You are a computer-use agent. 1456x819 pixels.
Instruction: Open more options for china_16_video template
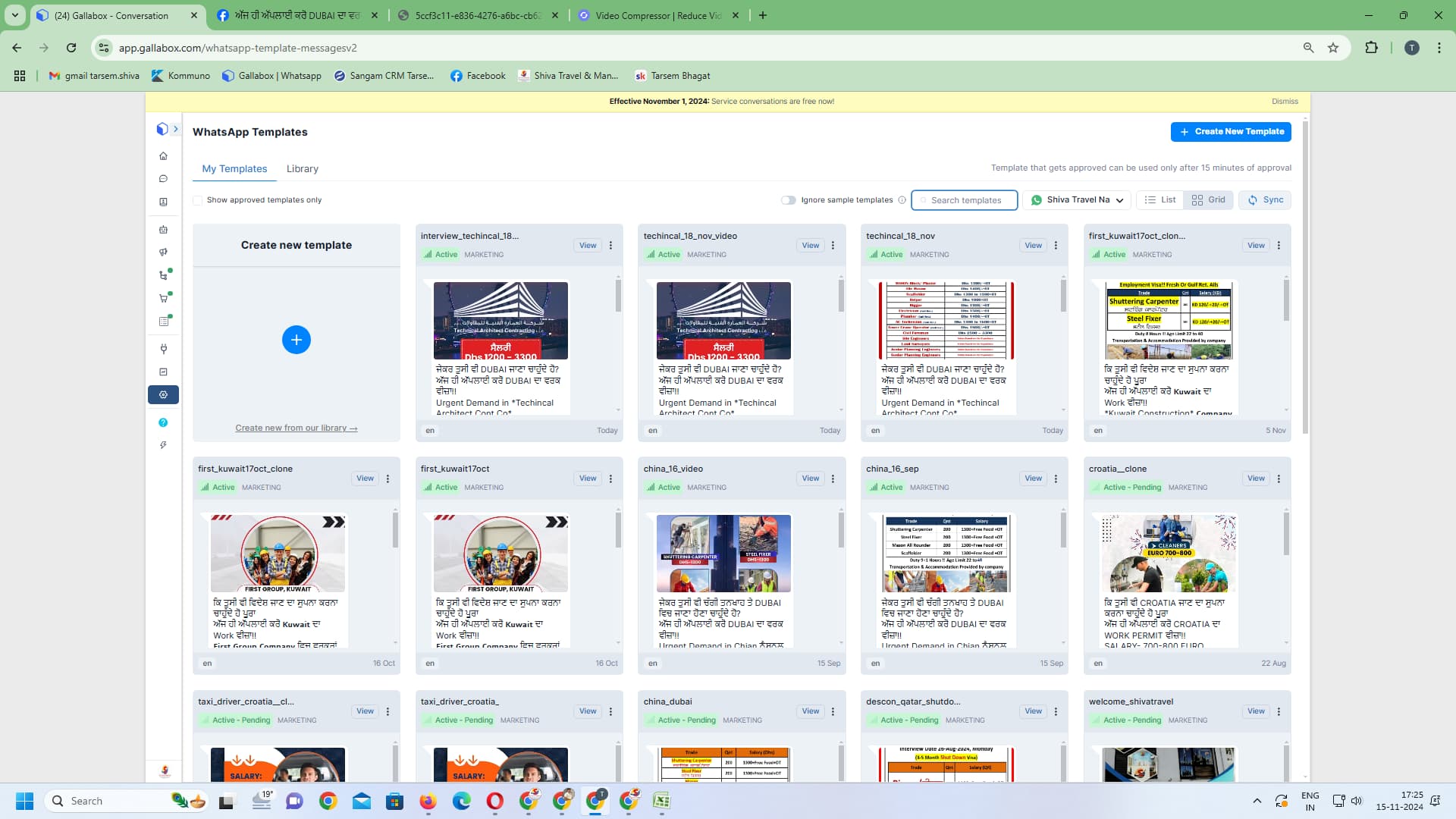833,479
